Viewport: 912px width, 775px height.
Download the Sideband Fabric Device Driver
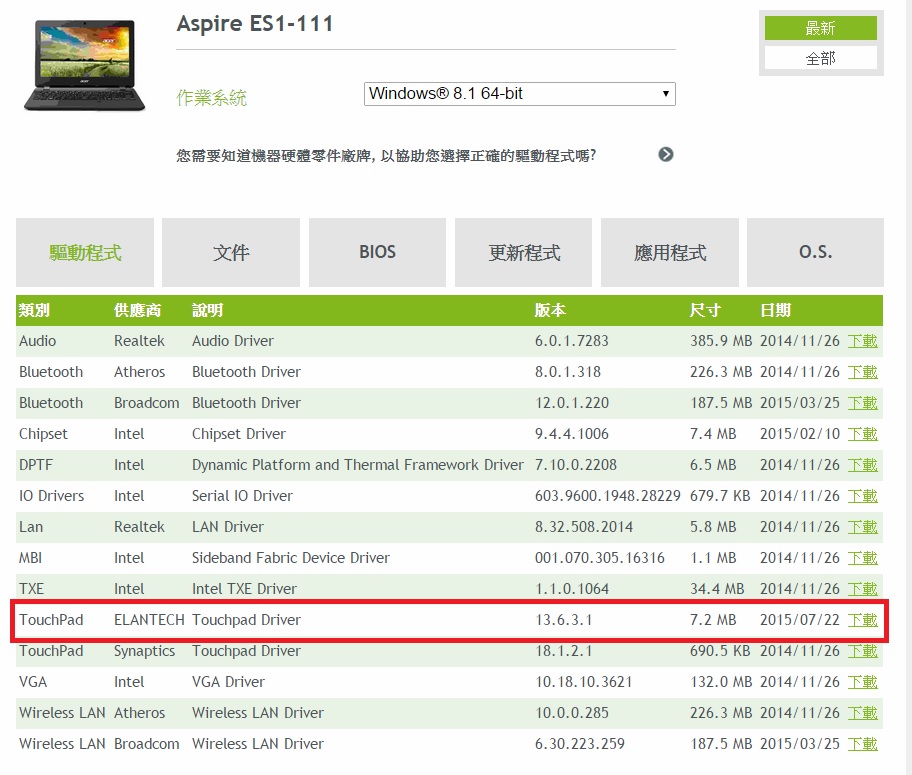[x=862, y=558]
